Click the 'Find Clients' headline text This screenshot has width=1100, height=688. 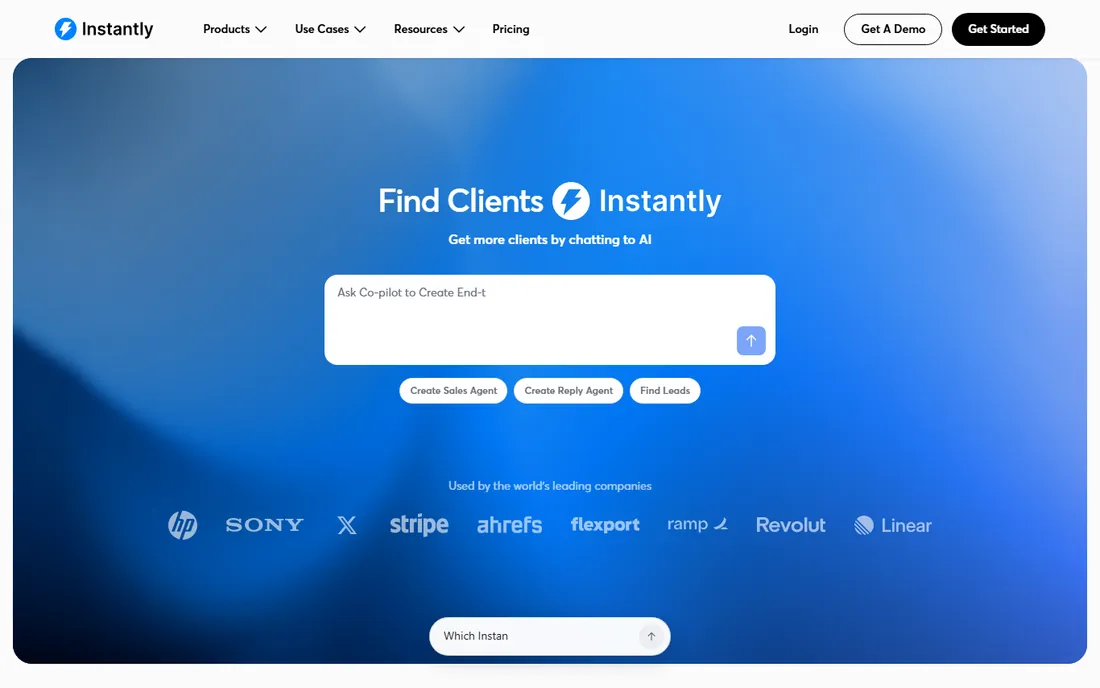coord(461,201)
